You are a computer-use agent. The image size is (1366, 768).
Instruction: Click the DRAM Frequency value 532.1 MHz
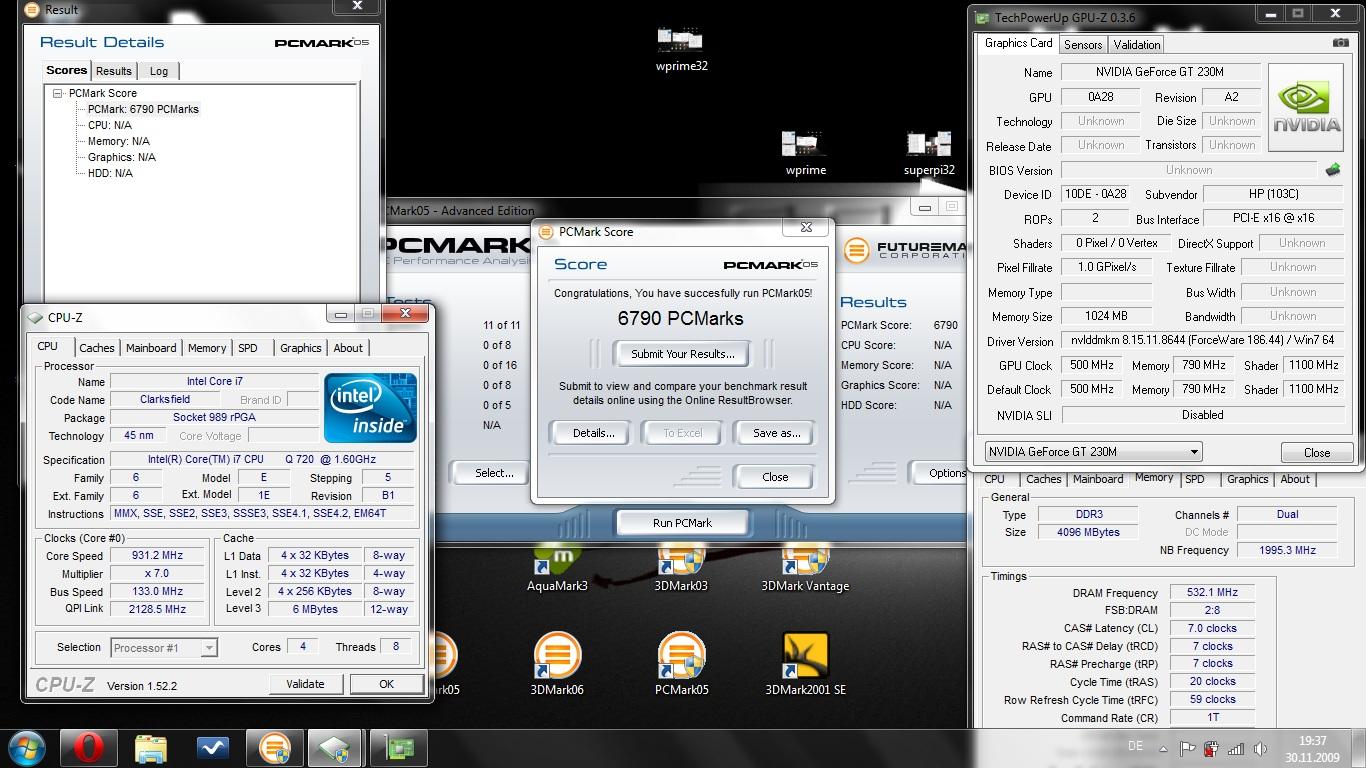pos(1212,593)
